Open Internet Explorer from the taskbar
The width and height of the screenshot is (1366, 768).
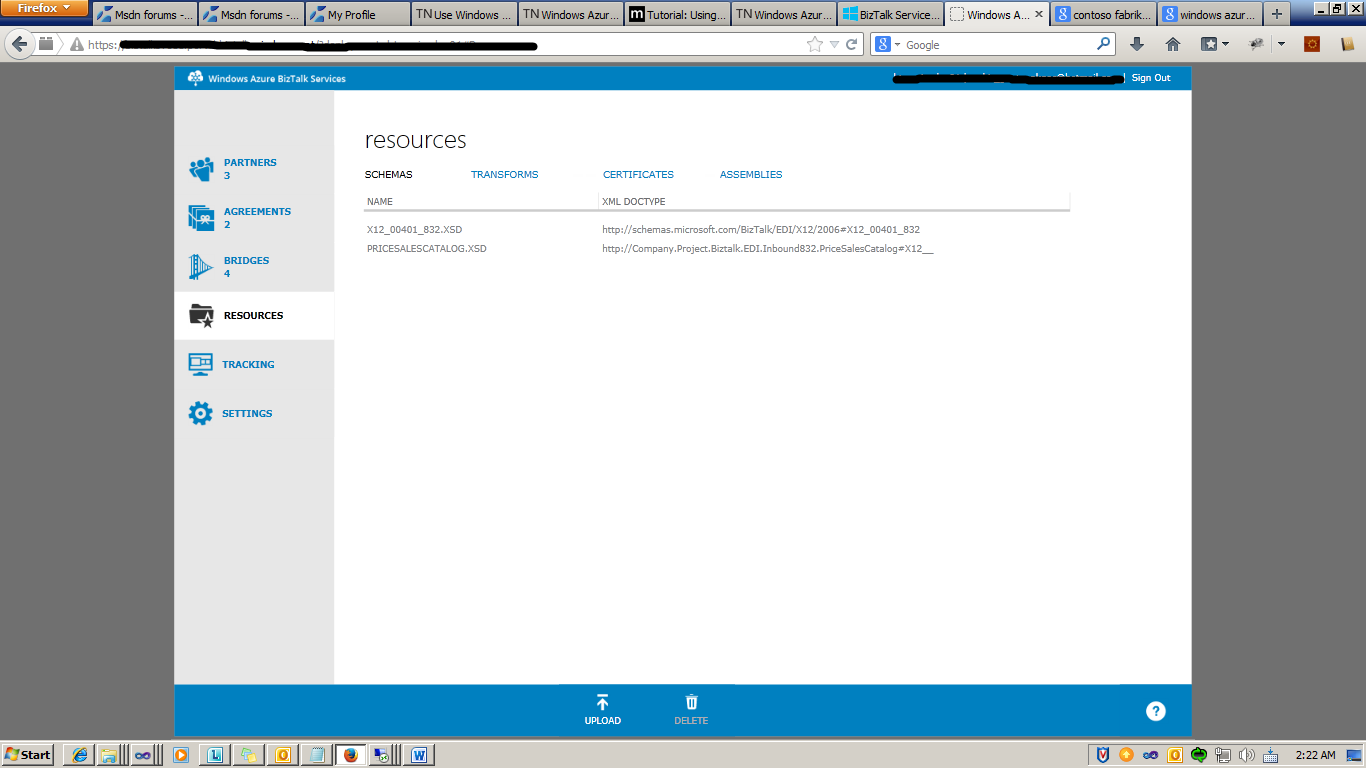80,755
